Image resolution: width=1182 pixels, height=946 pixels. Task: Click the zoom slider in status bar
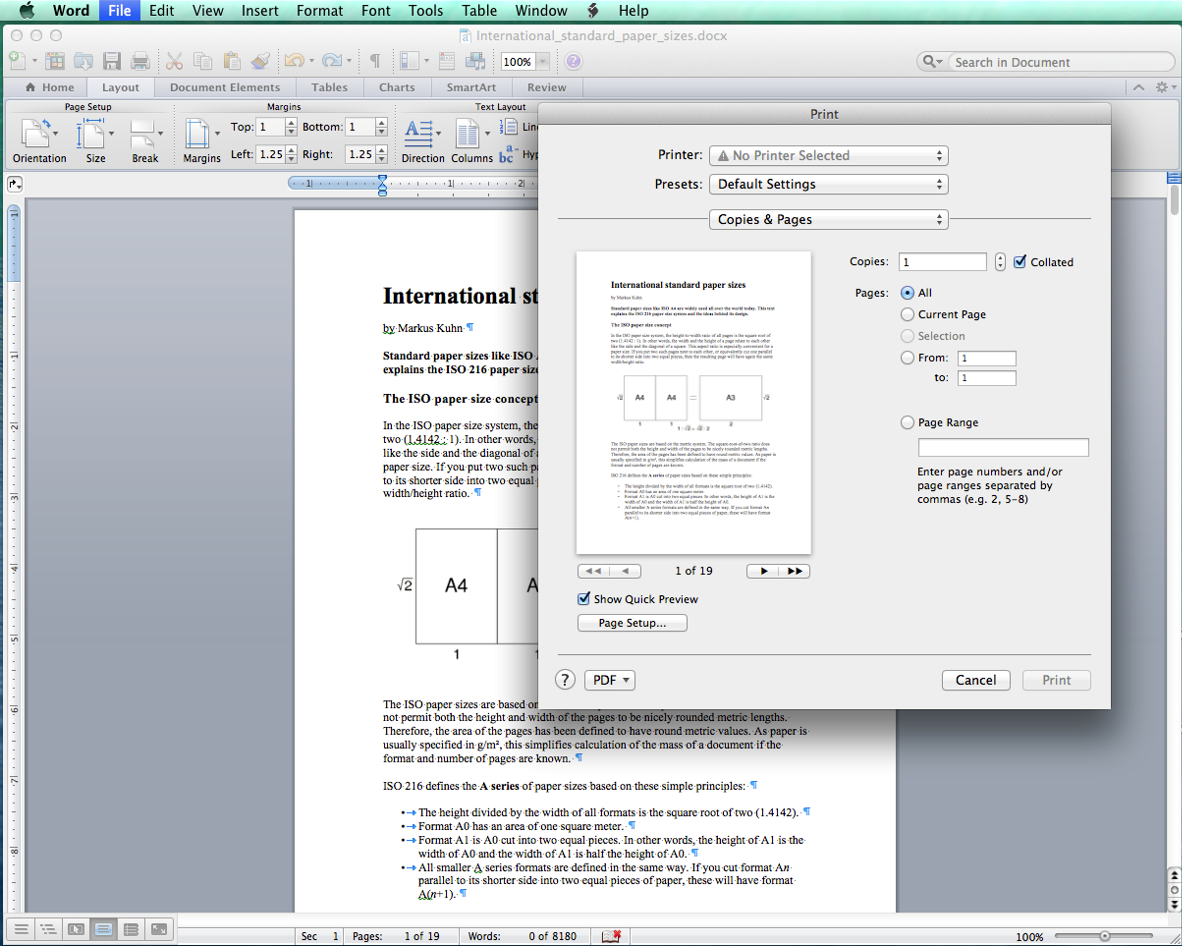(1104, 936)
